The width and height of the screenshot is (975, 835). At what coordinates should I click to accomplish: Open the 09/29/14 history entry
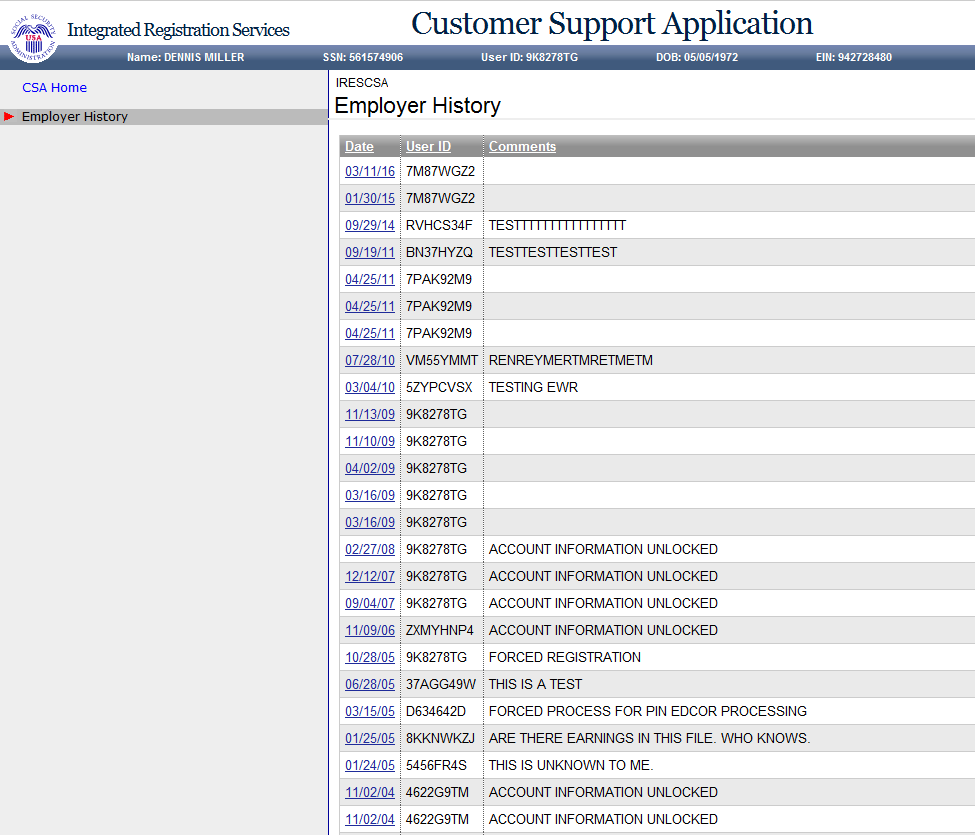pos(370,225)
